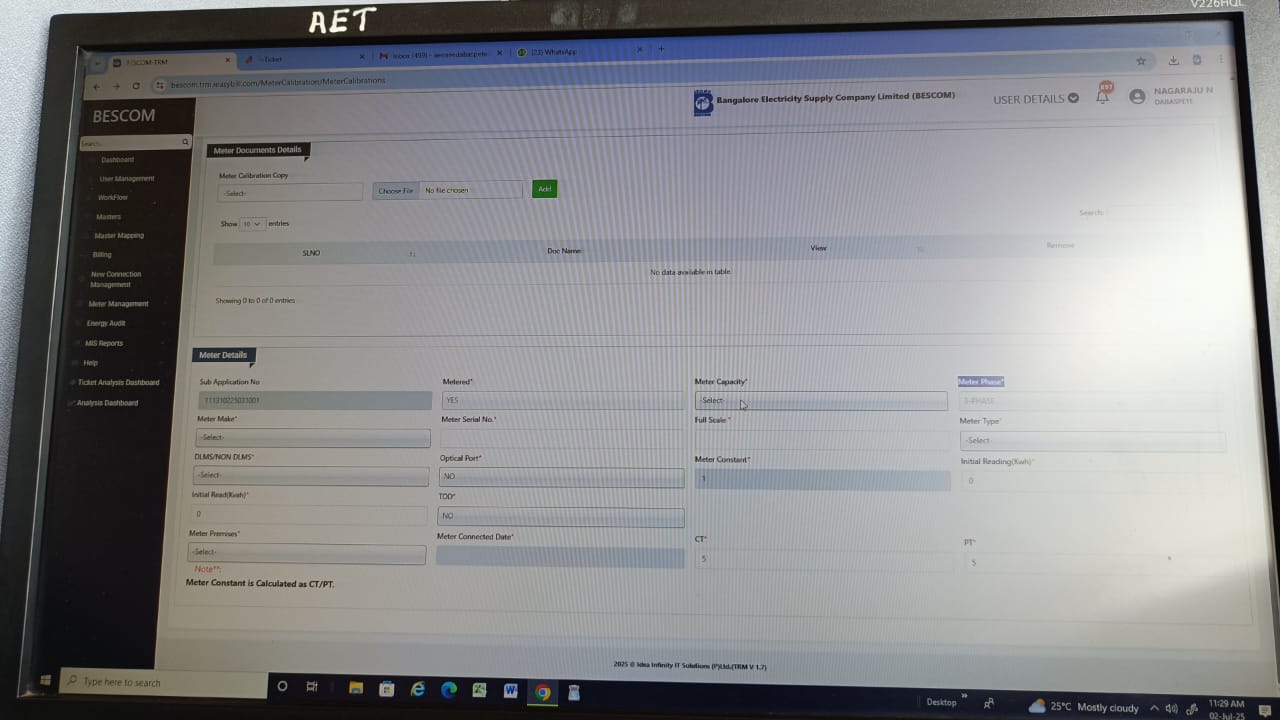Image resolution: width=1280 pixels, height=720 pixels.
Task: Open Meter Calibration Copy select dropdown
Action: 290,192
